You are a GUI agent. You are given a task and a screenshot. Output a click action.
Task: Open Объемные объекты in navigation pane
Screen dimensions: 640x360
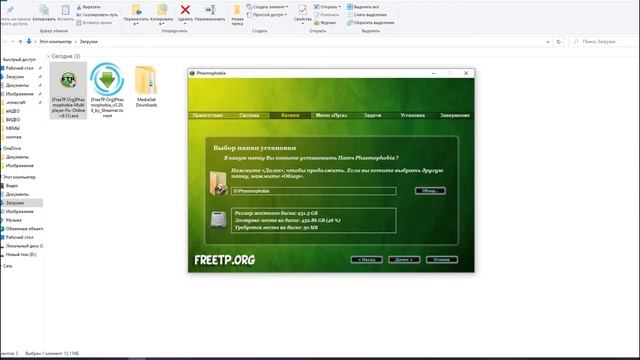click(x=24, y=229)
